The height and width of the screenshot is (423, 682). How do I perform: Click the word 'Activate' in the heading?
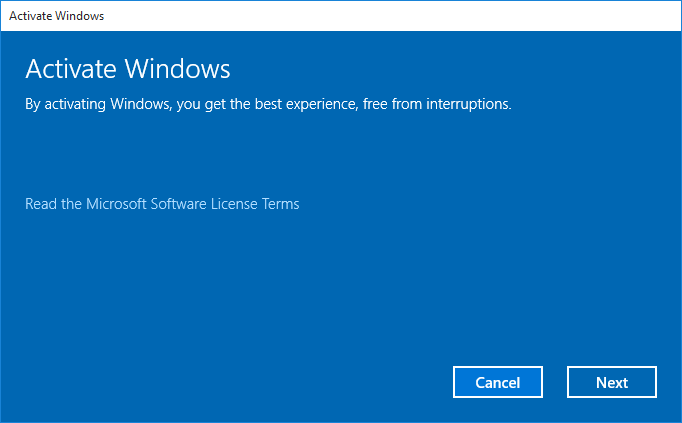[x=71, y=69]
